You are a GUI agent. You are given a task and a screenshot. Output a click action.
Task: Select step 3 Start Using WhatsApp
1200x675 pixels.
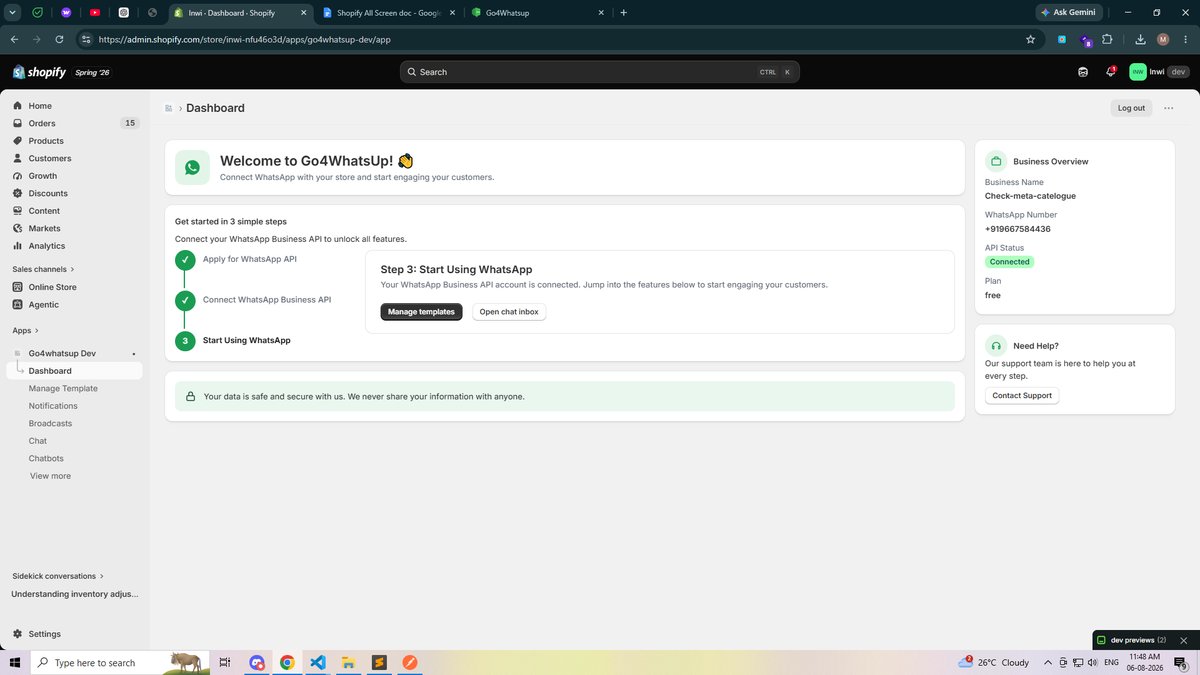click(246, 340)
